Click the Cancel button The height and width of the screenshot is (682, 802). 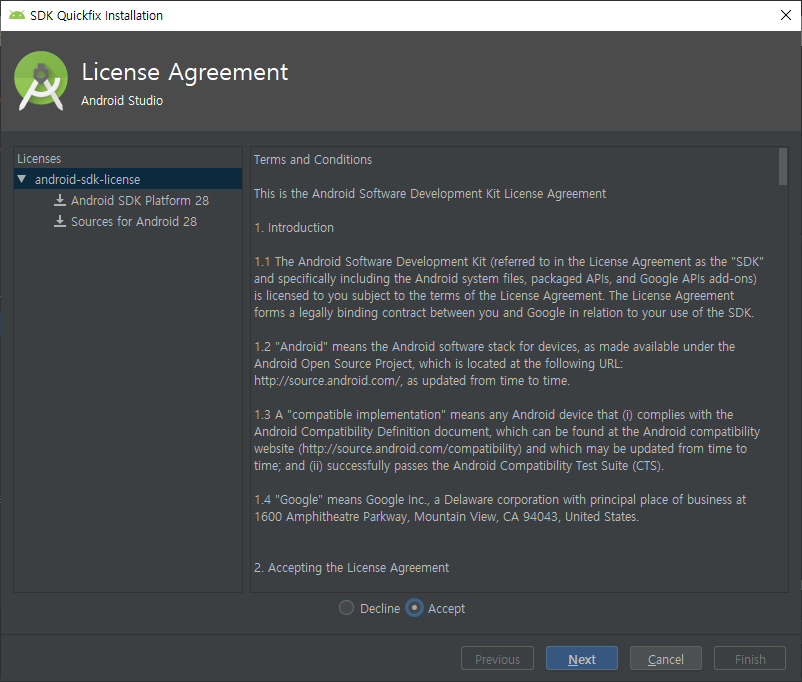pos(665,658)
